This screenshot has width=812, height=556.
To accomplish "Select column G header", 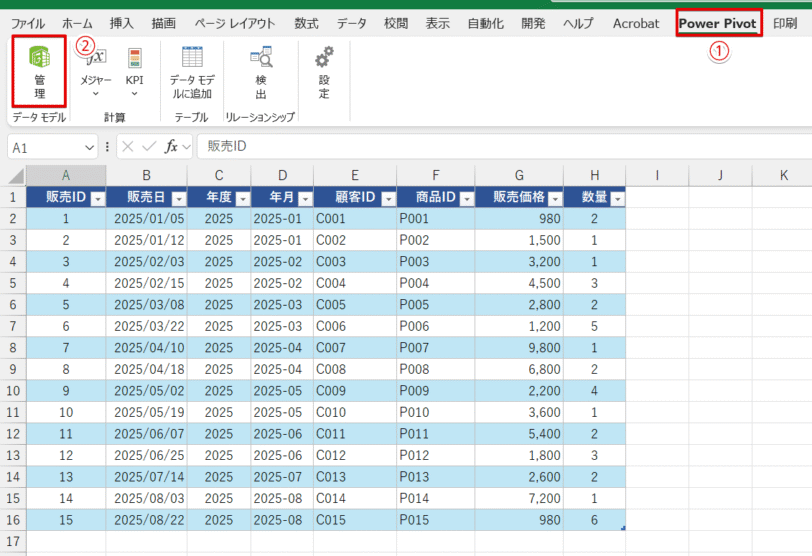I will (519, 175).
